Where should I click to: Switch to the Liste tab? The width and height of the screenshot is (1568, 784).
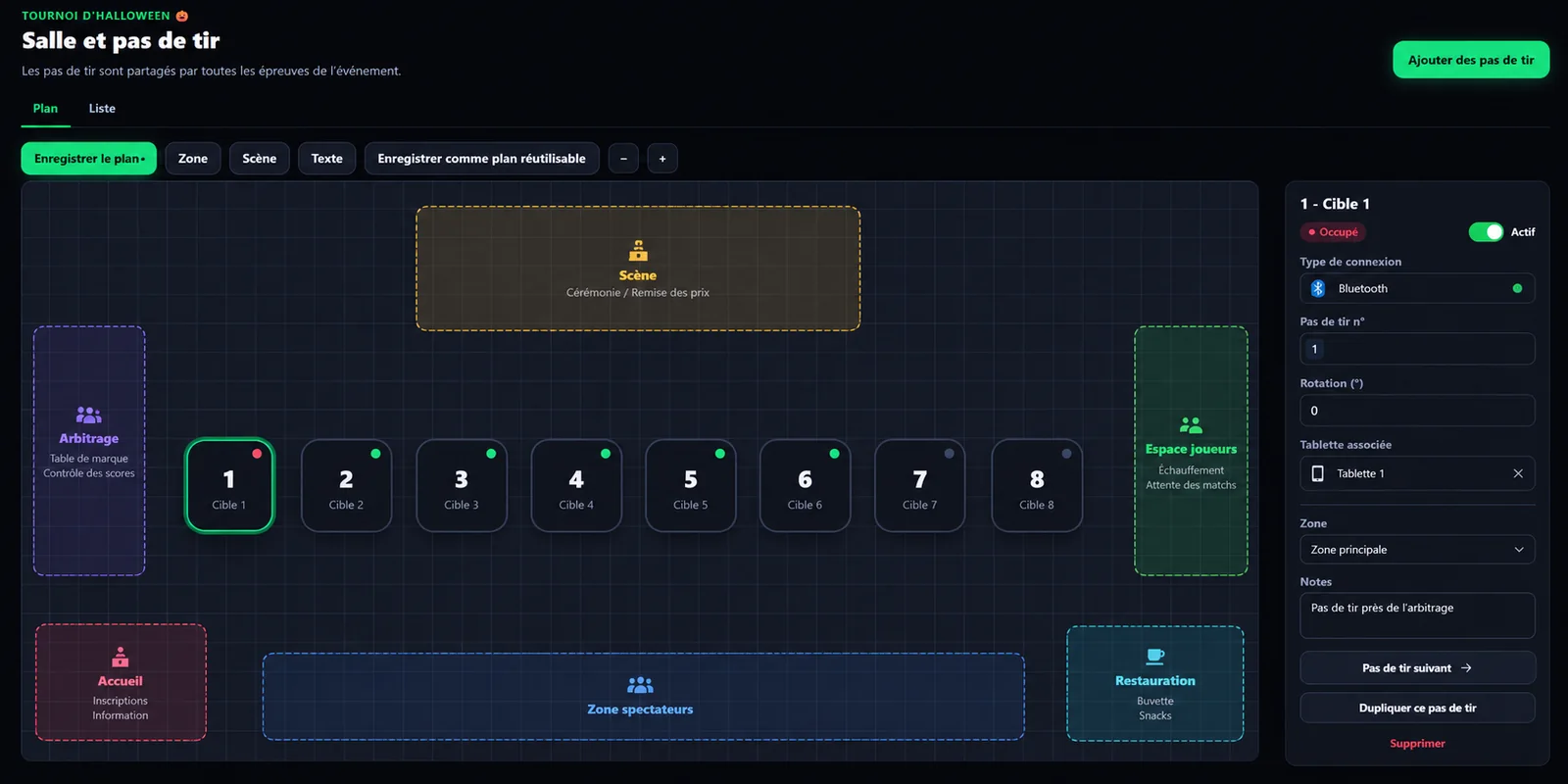point(102,109)
